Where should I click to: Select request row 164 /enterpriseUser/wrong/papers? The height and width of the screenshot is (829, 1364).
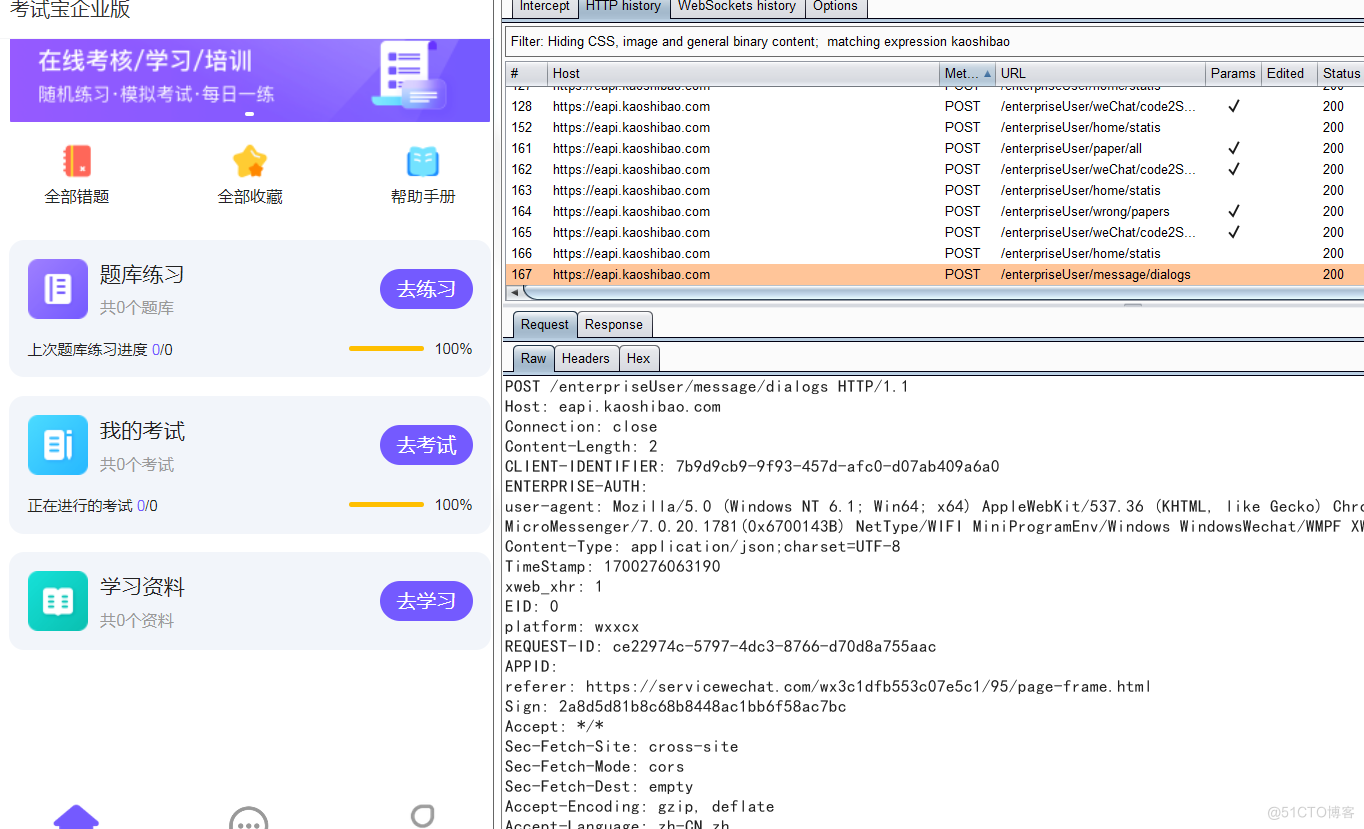pyautogui.click(x=934, y=211)
